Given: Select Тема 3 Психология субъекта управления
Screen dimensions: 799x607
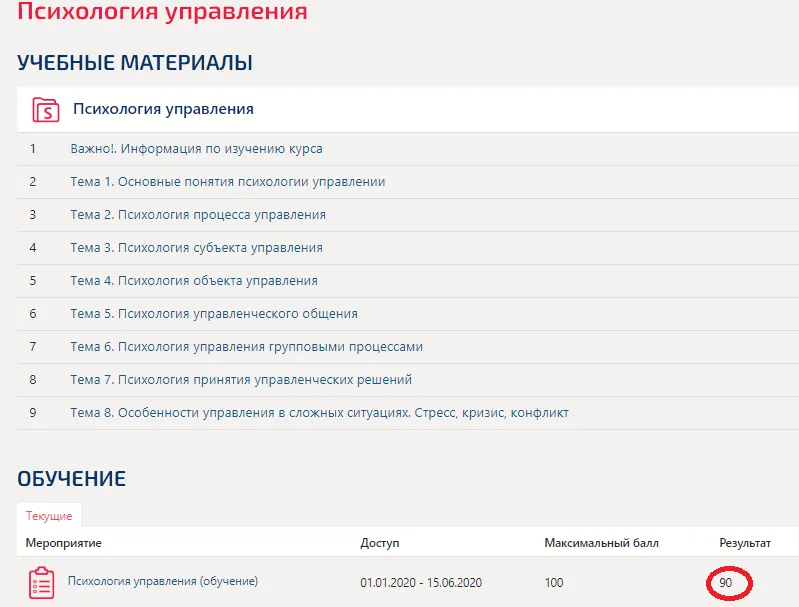Looking at the screenshot, I should pyautogui.click(x=196, y=248).
